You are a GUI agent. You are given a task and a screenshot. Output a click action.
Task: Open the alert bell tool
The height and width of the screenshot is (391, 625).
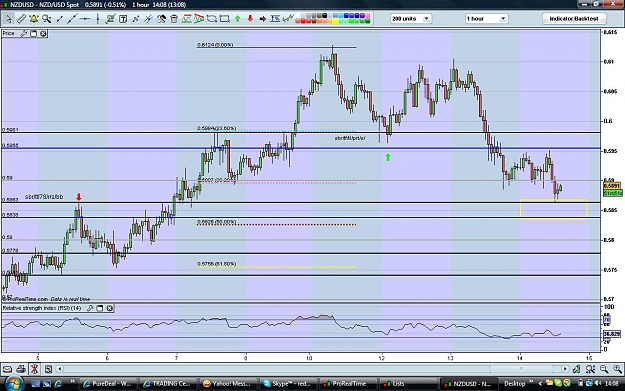34,19
